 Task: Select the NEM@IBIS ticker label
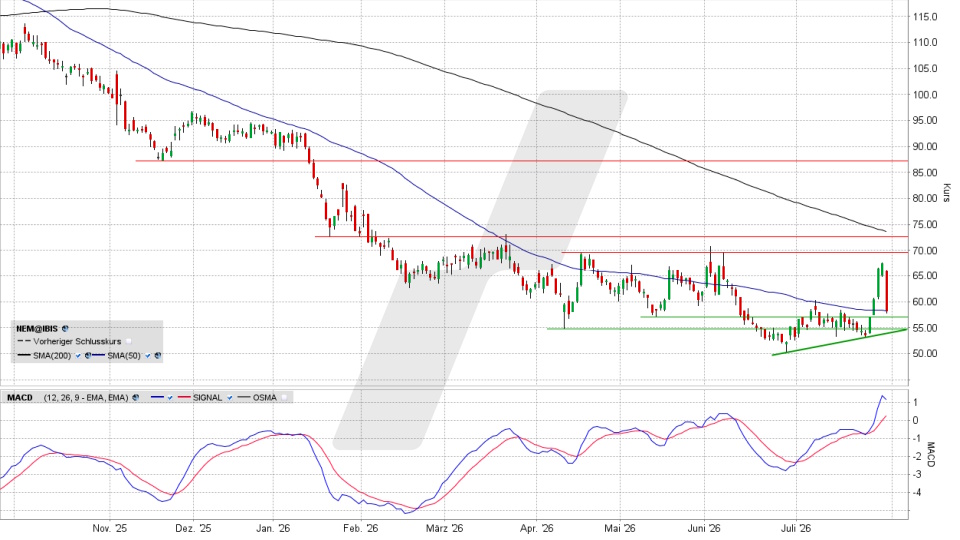[37, 329]
